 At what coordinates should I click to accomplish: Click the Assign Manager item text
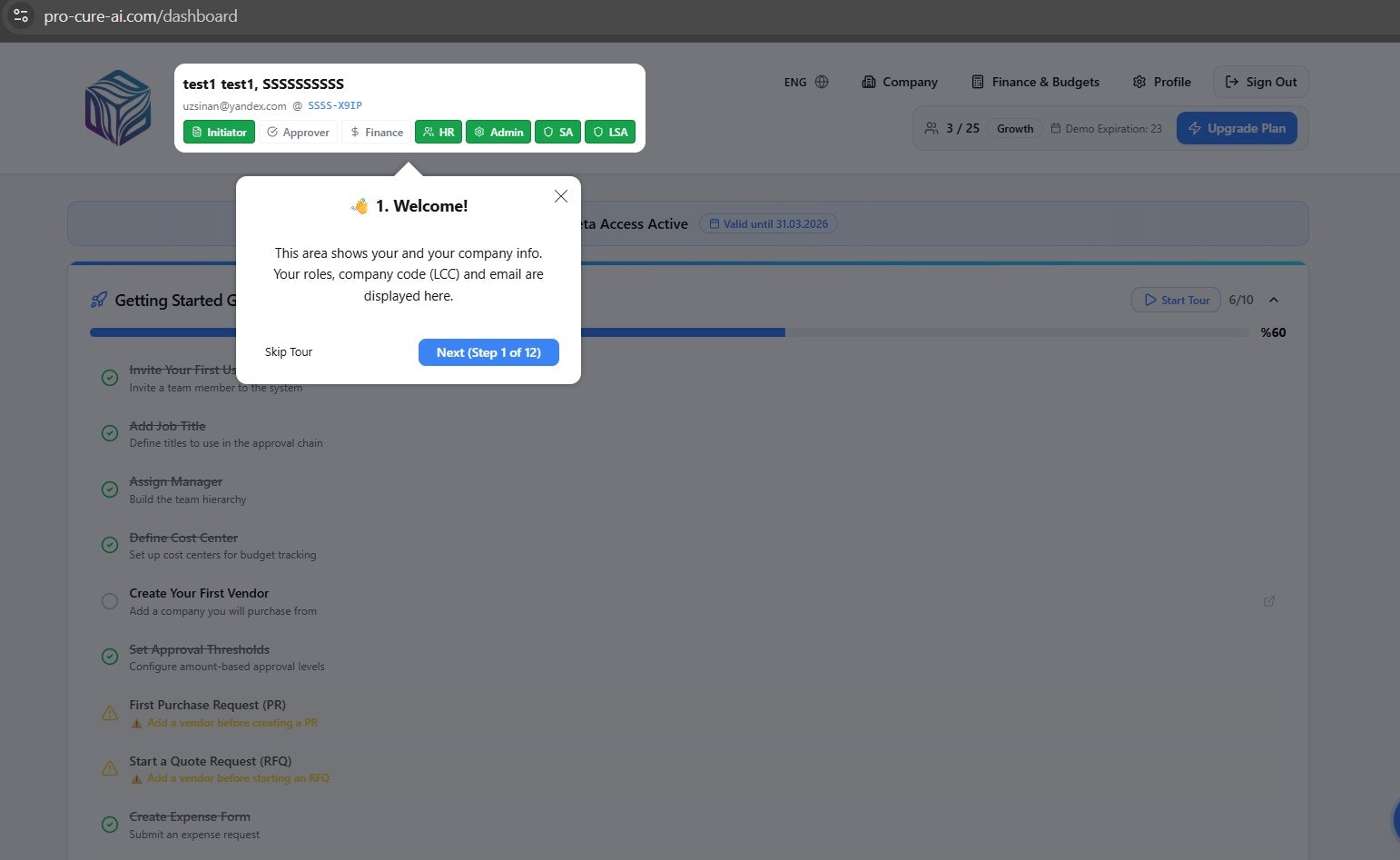pyautogui.click(x=175, y=481)
